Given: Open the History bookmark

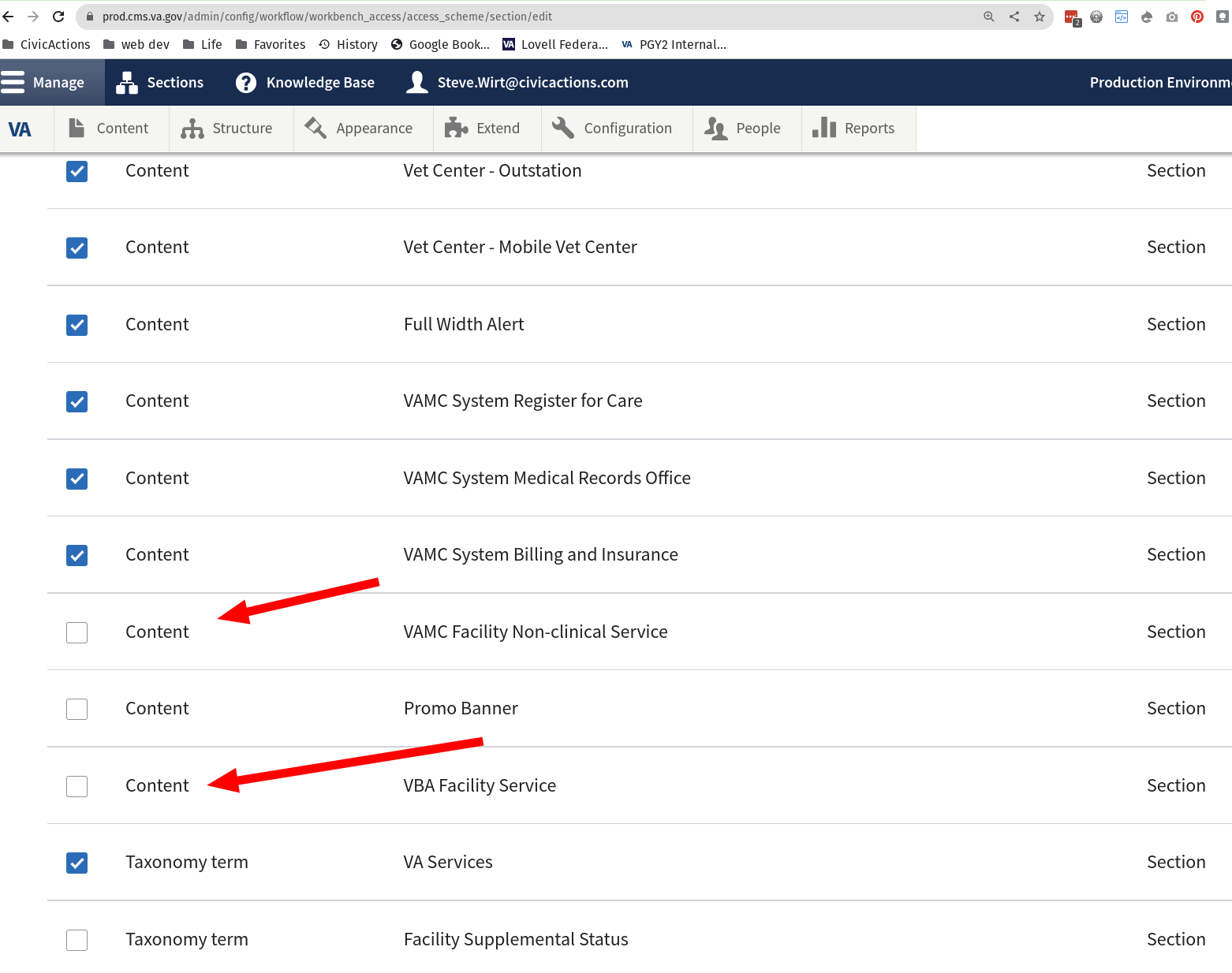Looking at the screenshot, I should click(348, 45).
